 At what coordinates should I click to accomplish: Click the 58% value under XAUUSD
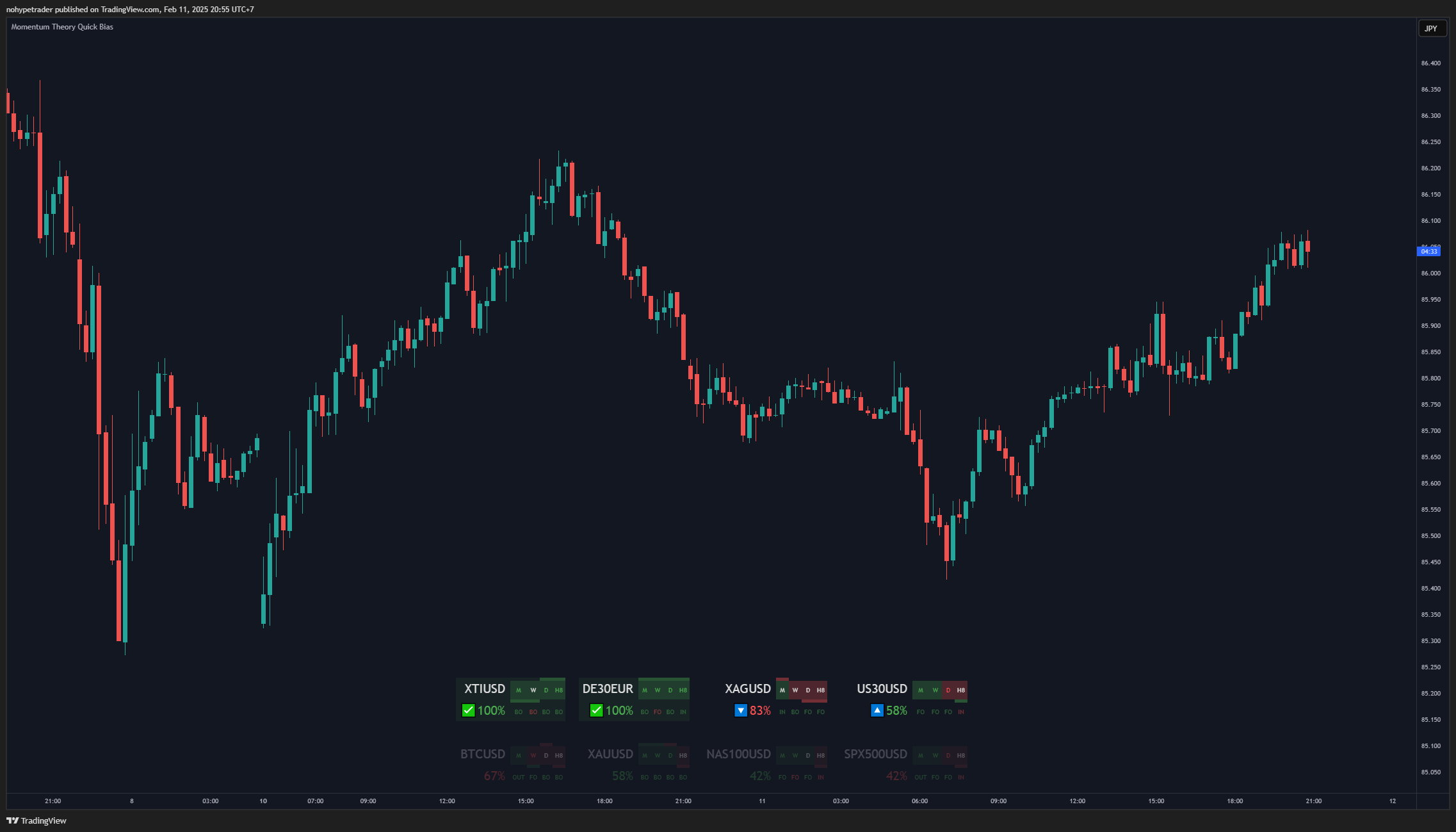(x=622, y=776)
